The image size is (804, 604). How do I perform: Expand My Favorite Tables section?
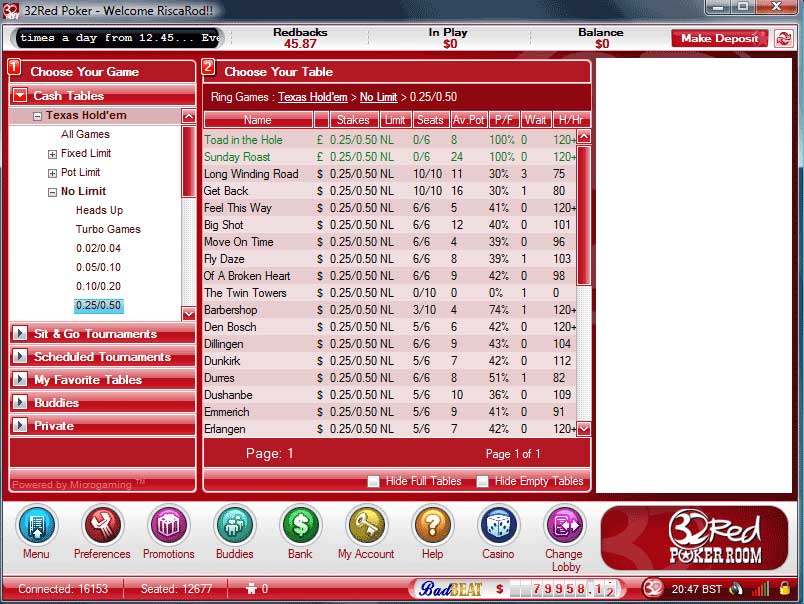(x=20, y=379)
